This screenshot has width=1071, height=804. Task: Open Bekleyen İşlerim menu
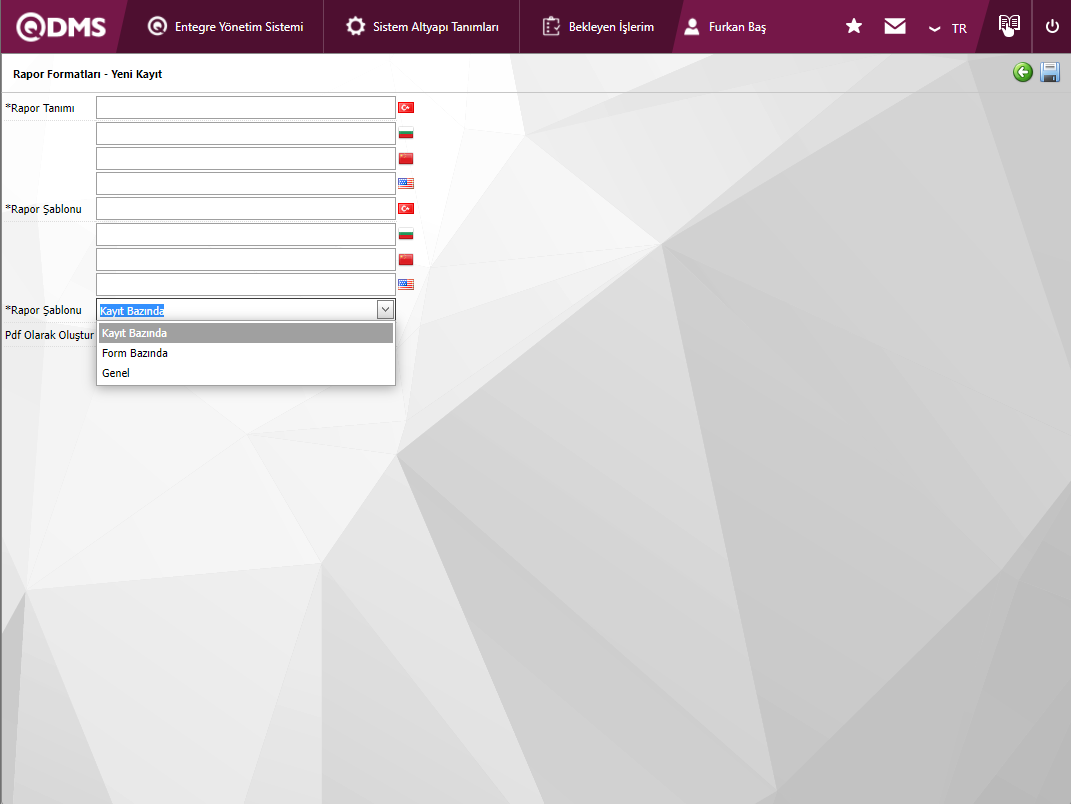pyautogui.click(x=598, y=27)
